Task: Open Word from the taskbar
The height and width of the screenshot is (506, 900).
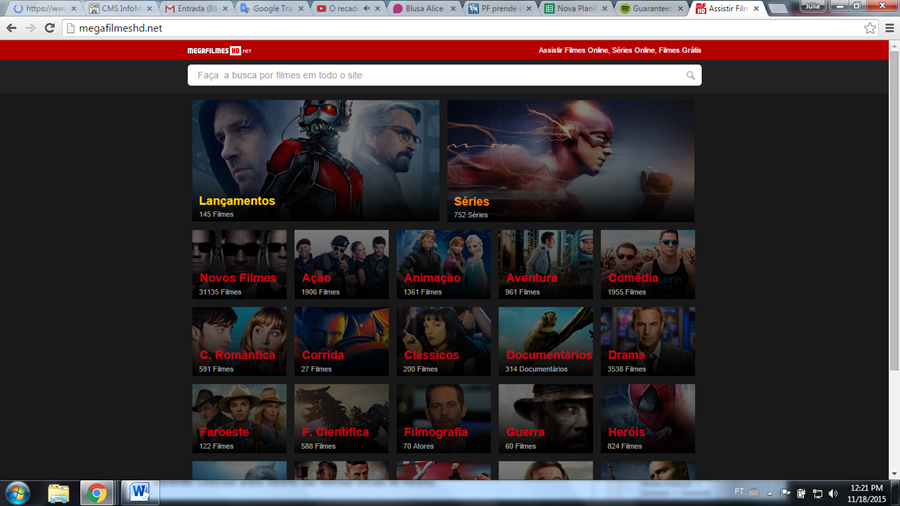Action: click(x=139, y=492)
